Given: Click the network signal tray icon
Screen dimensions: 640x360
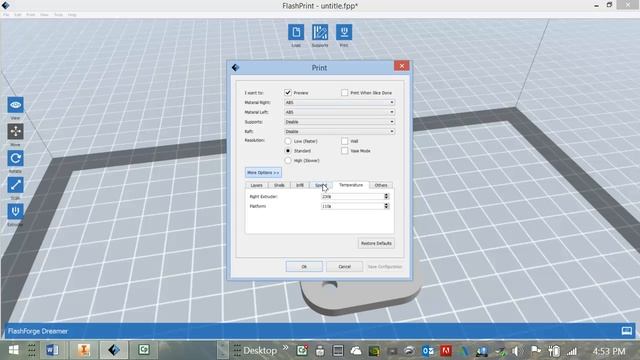Looking at the screenshot, I should tap(572, 351).
